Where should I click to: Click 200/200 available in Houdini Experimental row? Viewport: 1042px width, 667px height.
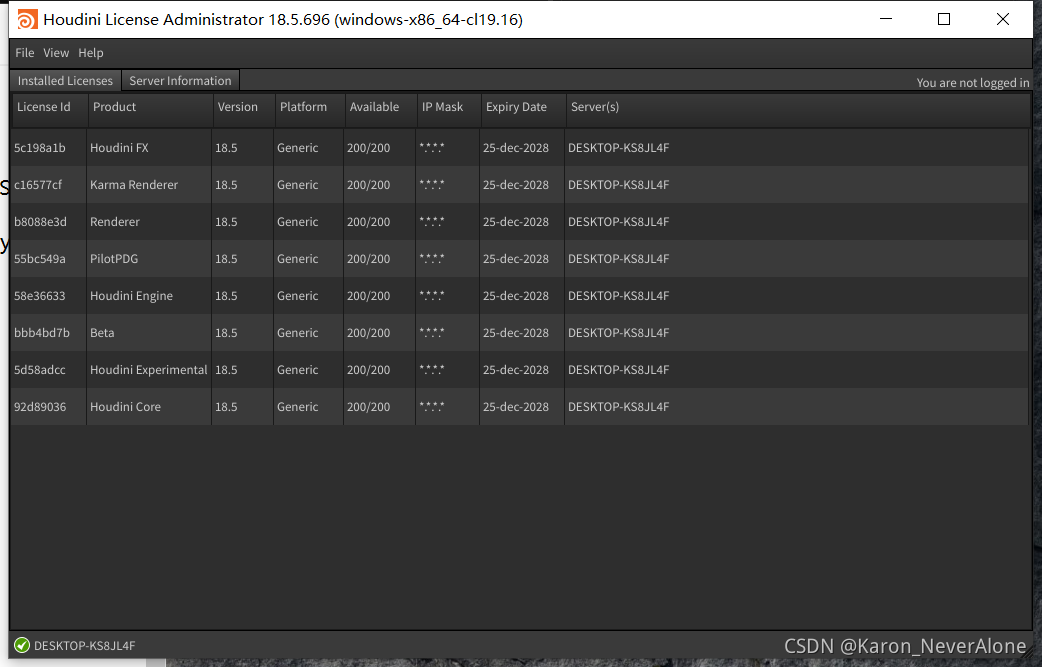pyautogui.click(x=368, y=370)
